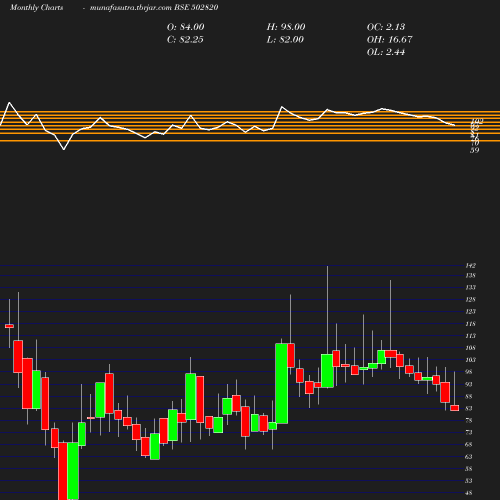The image size is (500, 500).
Task: Click the 78 price axis label
Action: [x=469, y=420]
